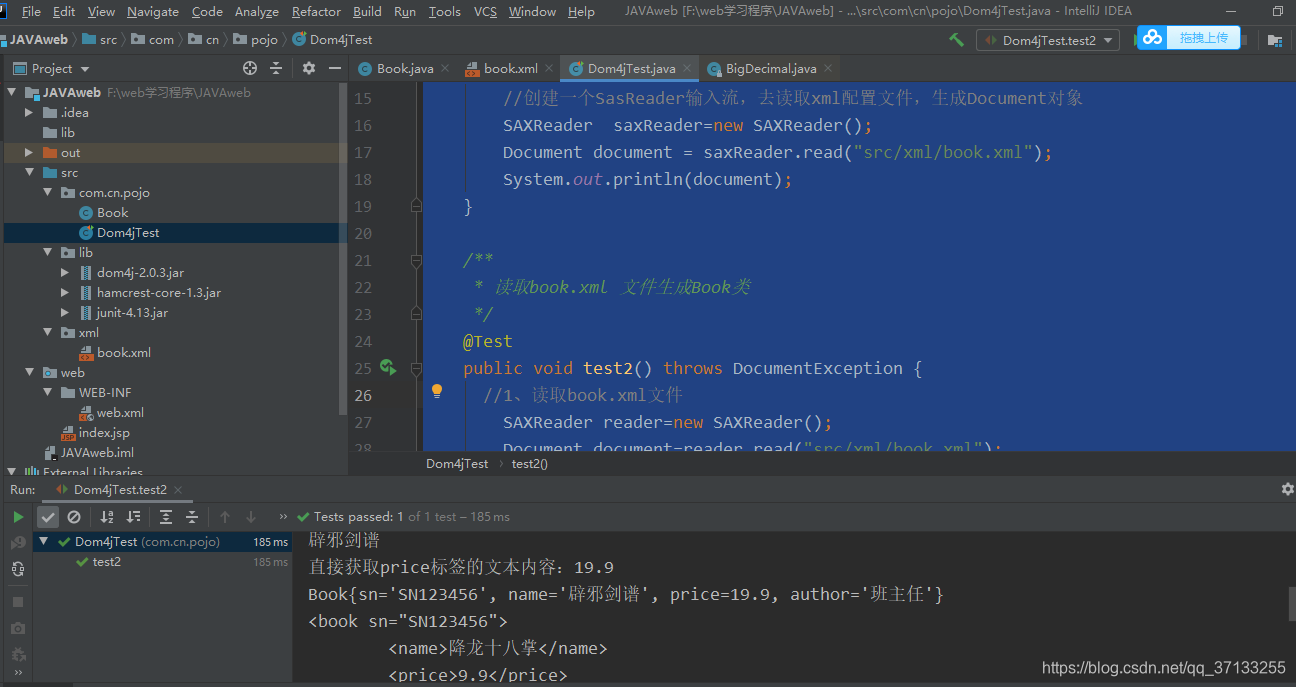
Task: Expand dom4j-2.0.3.jar library arrow
Action: (x=66, y=272)
